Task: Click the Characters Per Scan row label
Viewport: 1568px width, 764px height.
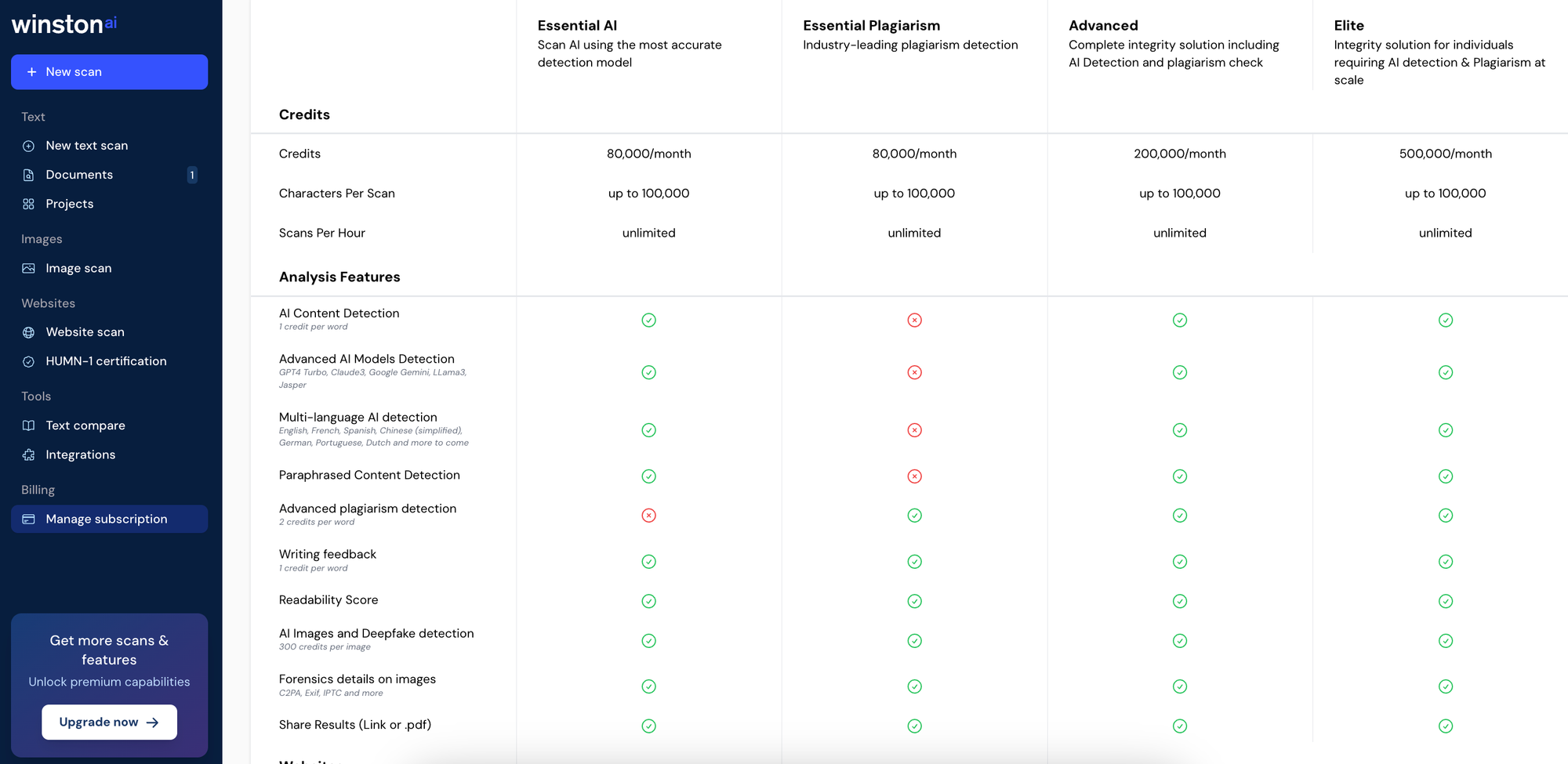Action: pos(337,194)
